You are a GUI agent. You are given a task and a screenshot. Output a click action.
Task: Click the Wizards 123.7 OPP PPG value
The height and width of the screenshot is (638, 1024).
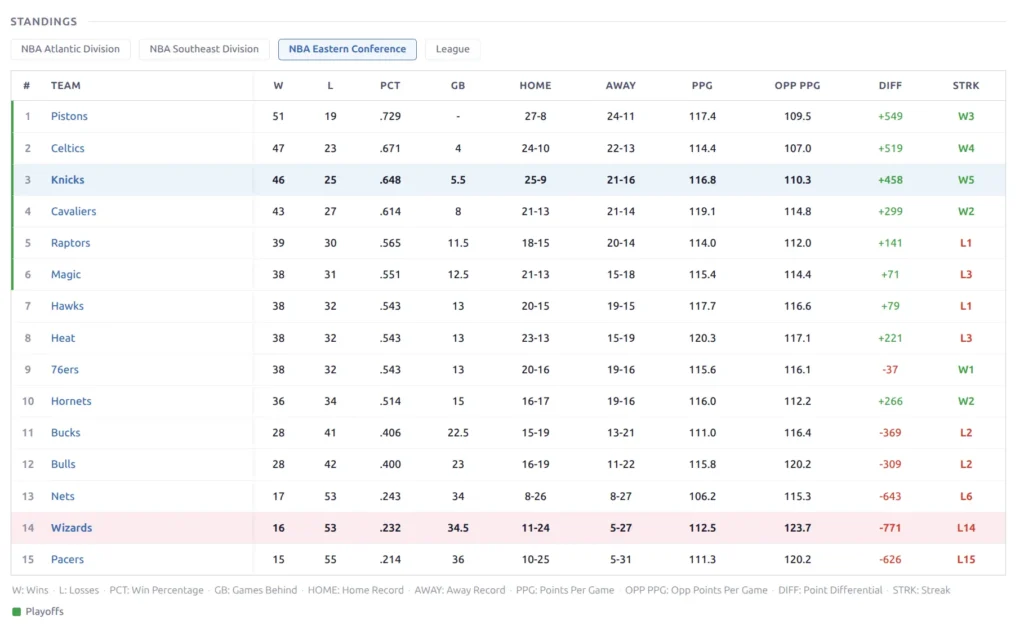click(x=797, y=528)
